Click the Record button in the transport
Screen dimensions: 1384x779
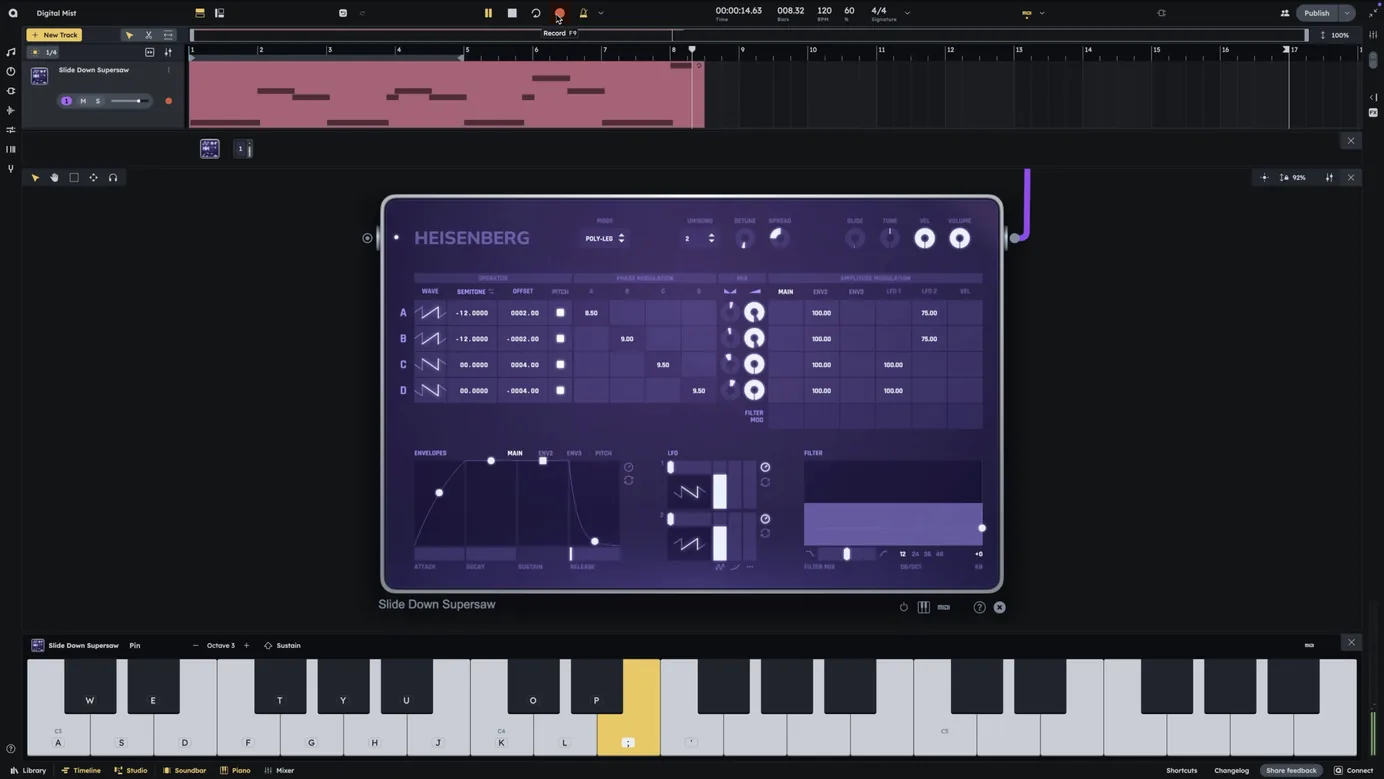coord(560,13)
